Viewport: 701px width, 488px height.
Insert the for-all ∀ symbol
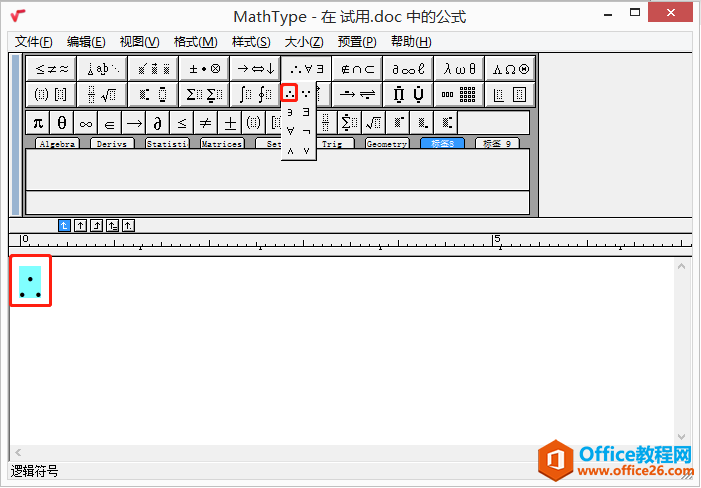[x=290, y=131]
